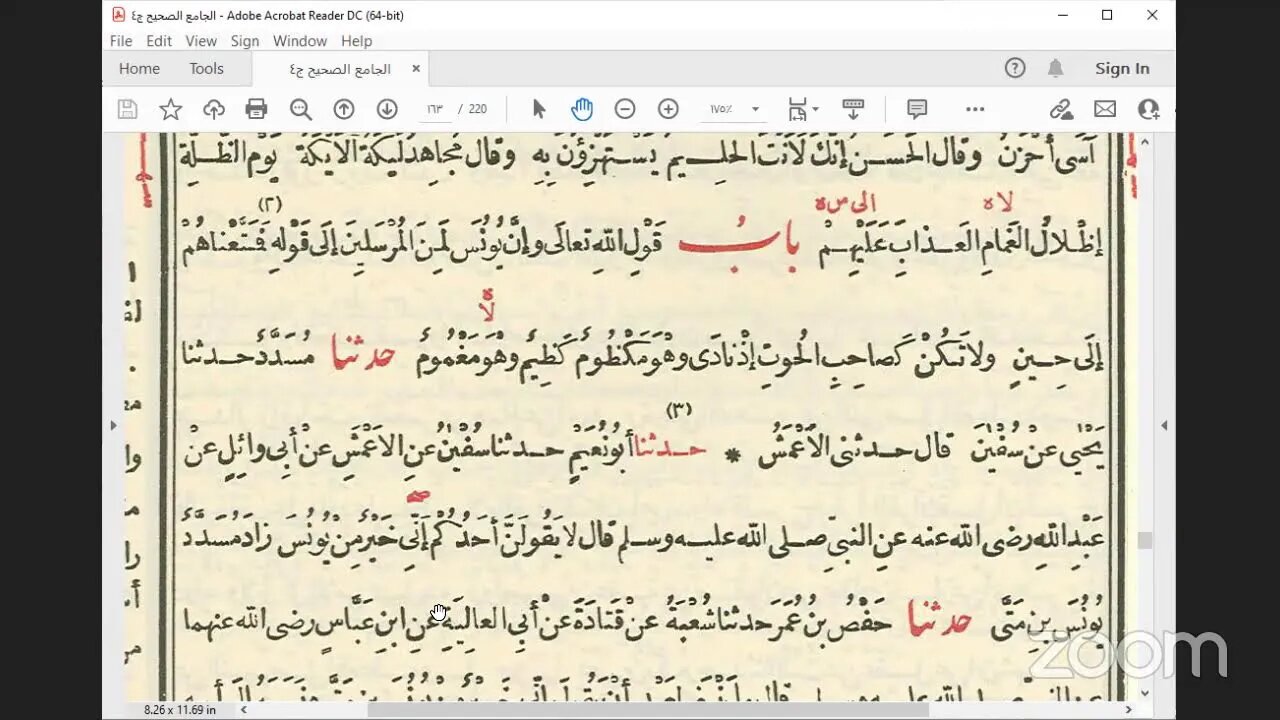Screen dimensions: 1280x720
Task: Click the Save file icon
Action: click(127, 109)
